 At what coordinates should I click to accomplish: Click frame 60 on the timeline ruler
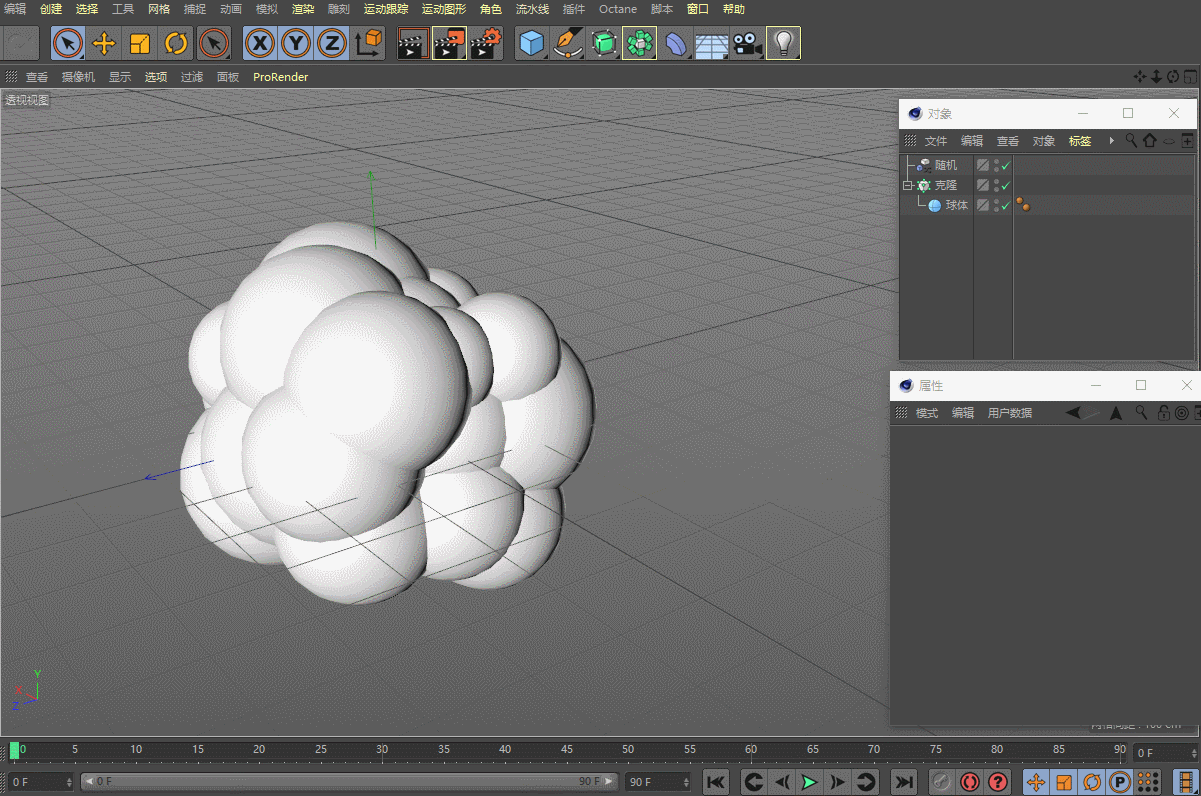click(751, 750)
